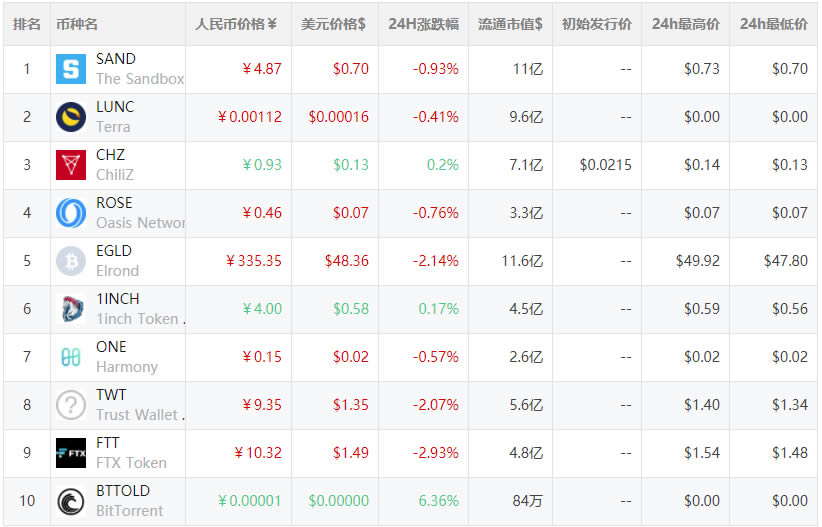Click the $0.73 24h high value
Viewport: 822px width, 527px height.
702,69
